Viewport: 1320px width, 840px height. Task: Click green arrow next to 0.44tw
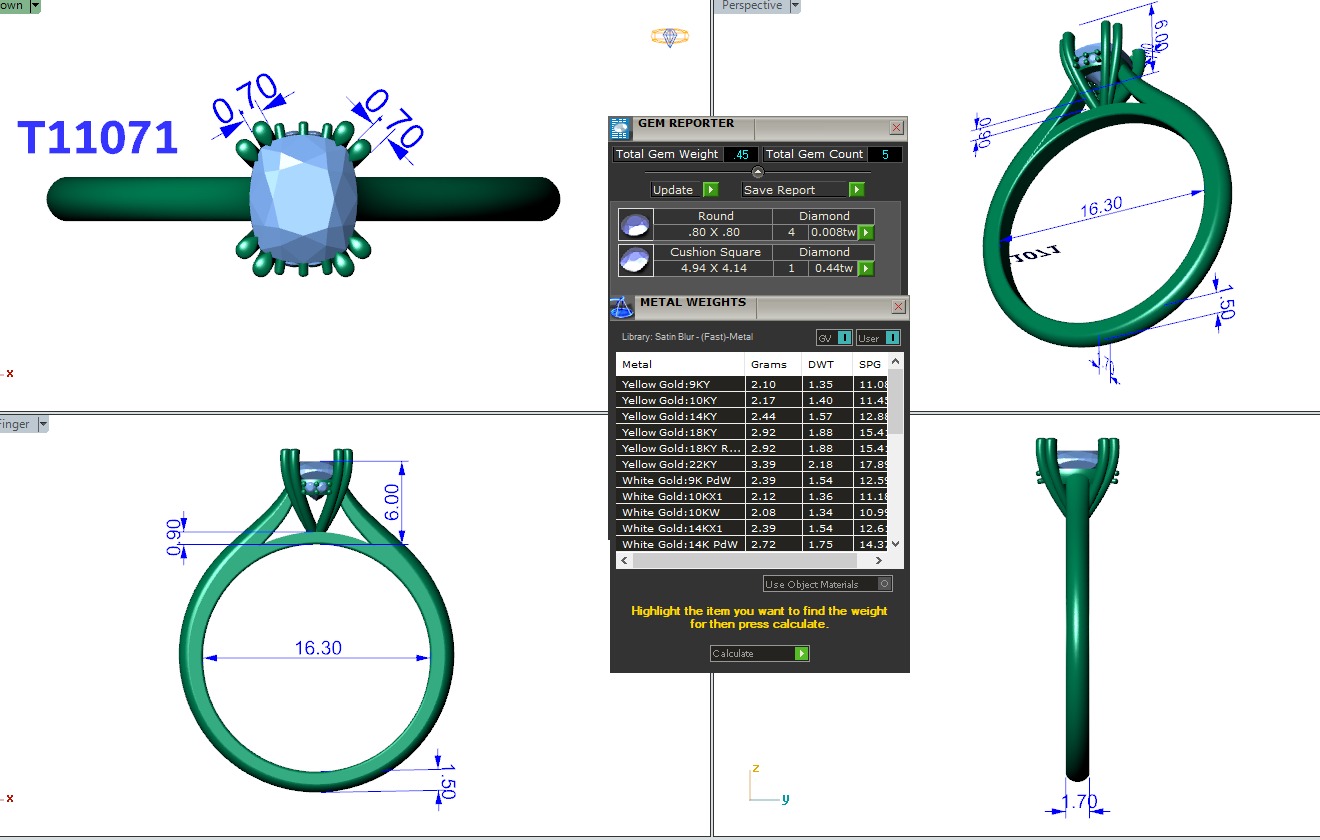coord(866,268)
